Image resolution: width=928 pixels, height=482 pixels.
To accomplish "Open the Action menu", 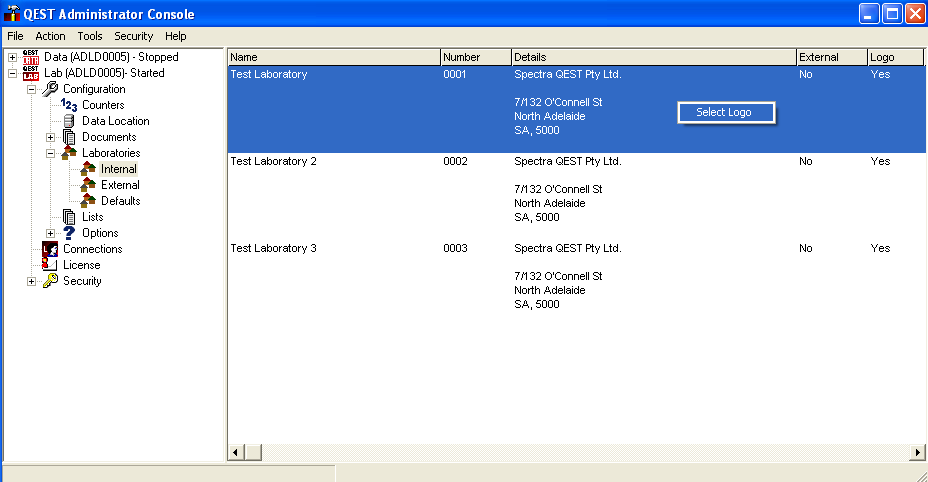I will (x=50, y=36).
